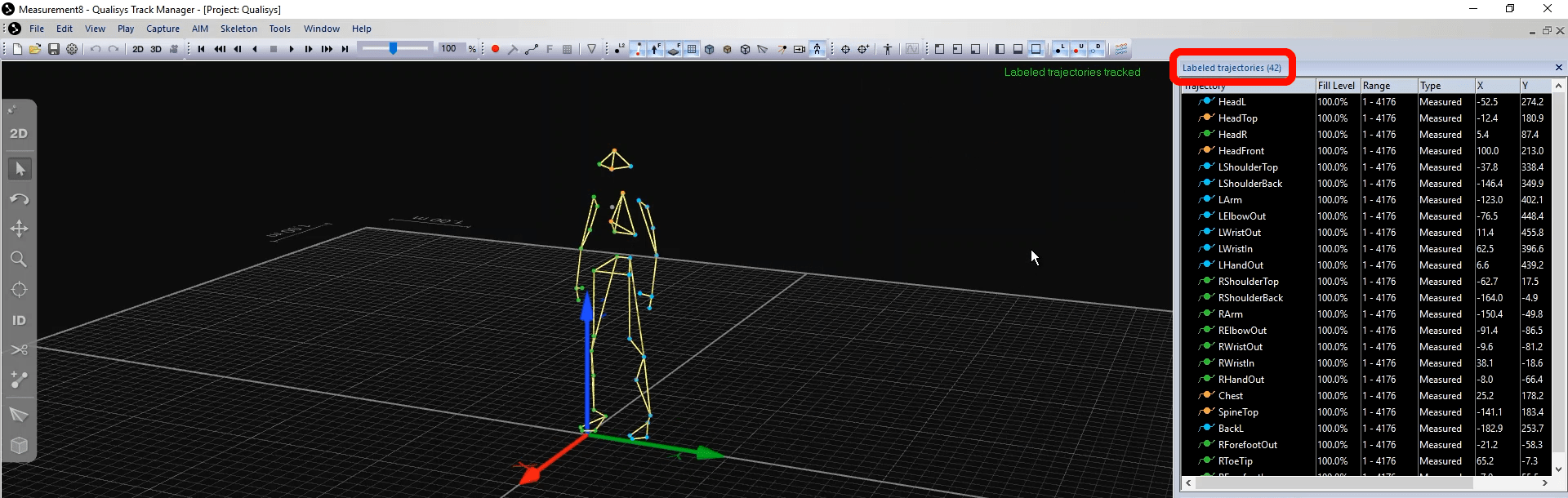Screen dimensions: 1568x498
Task: Redo the last action
Action: tap(114, 49)
